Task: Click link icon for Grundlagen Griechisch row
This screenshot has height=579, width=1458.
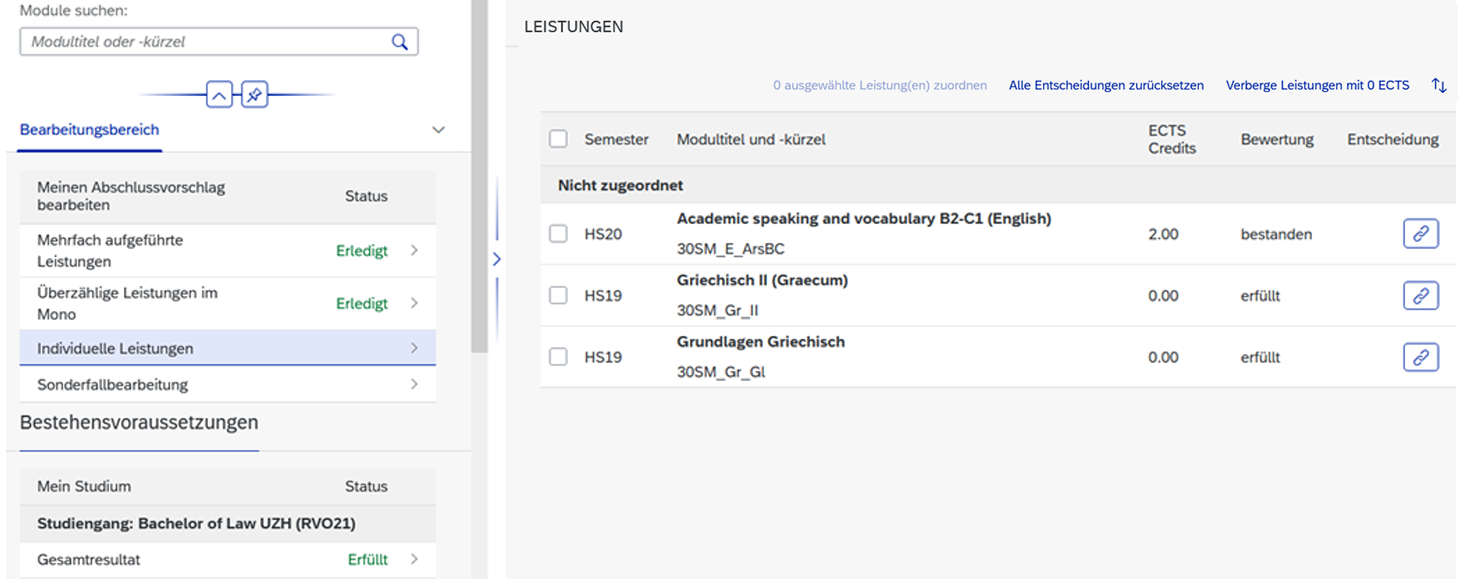Action: point(1420,357)
